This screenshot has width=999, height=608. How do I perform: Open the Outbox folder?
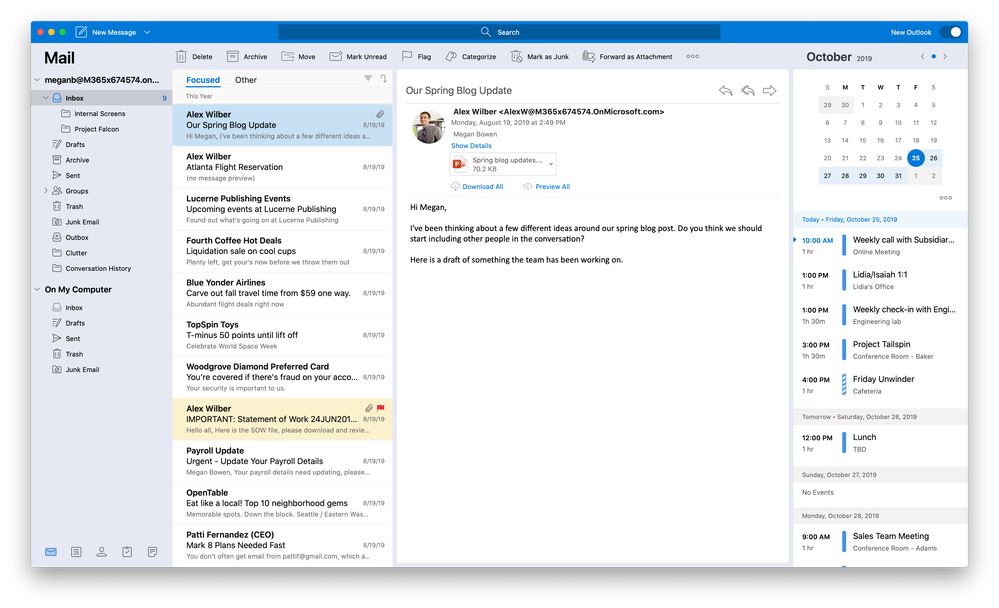point(102,238)
